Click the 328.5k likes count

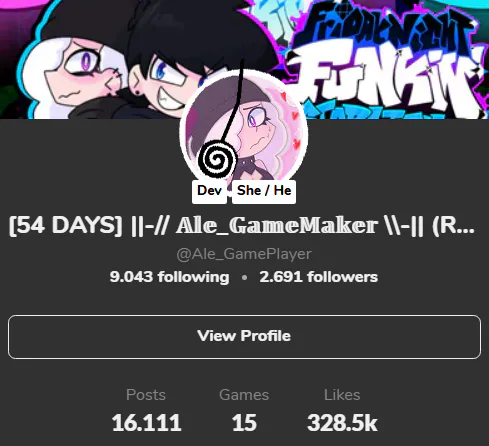click(342, 423)
